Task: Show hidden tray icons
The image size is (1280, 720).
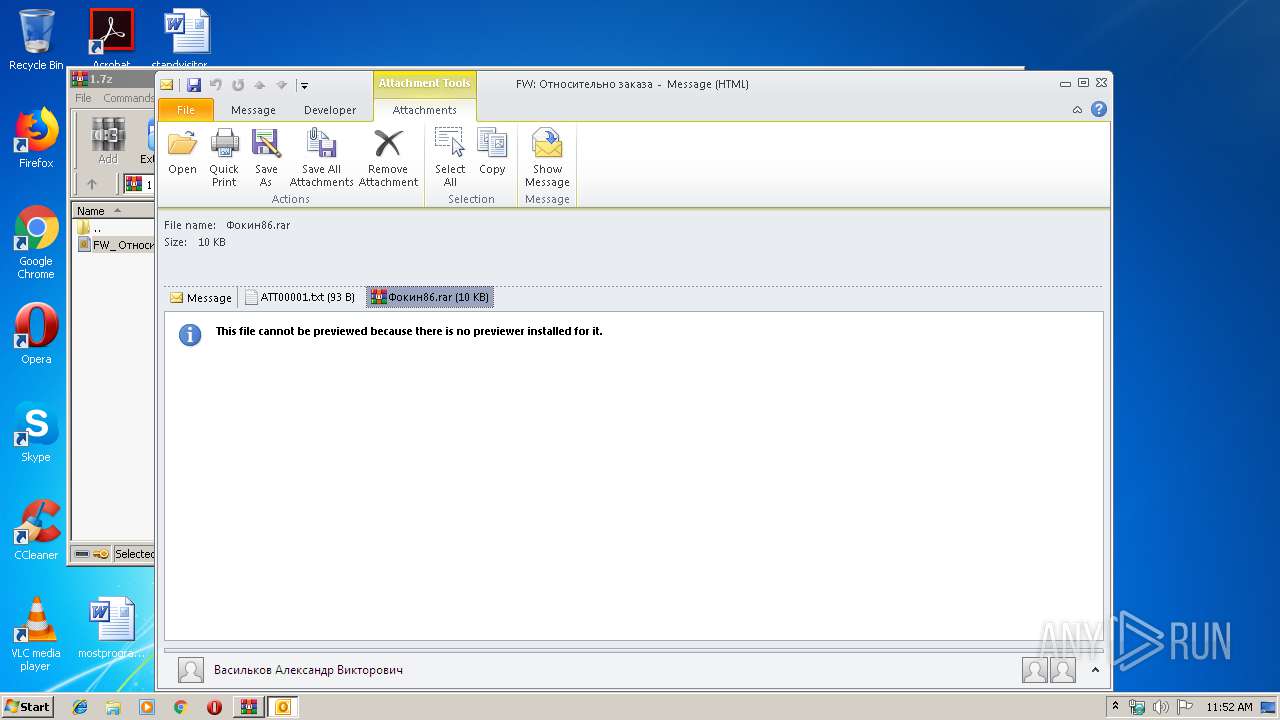Action: click(1115, 707)
